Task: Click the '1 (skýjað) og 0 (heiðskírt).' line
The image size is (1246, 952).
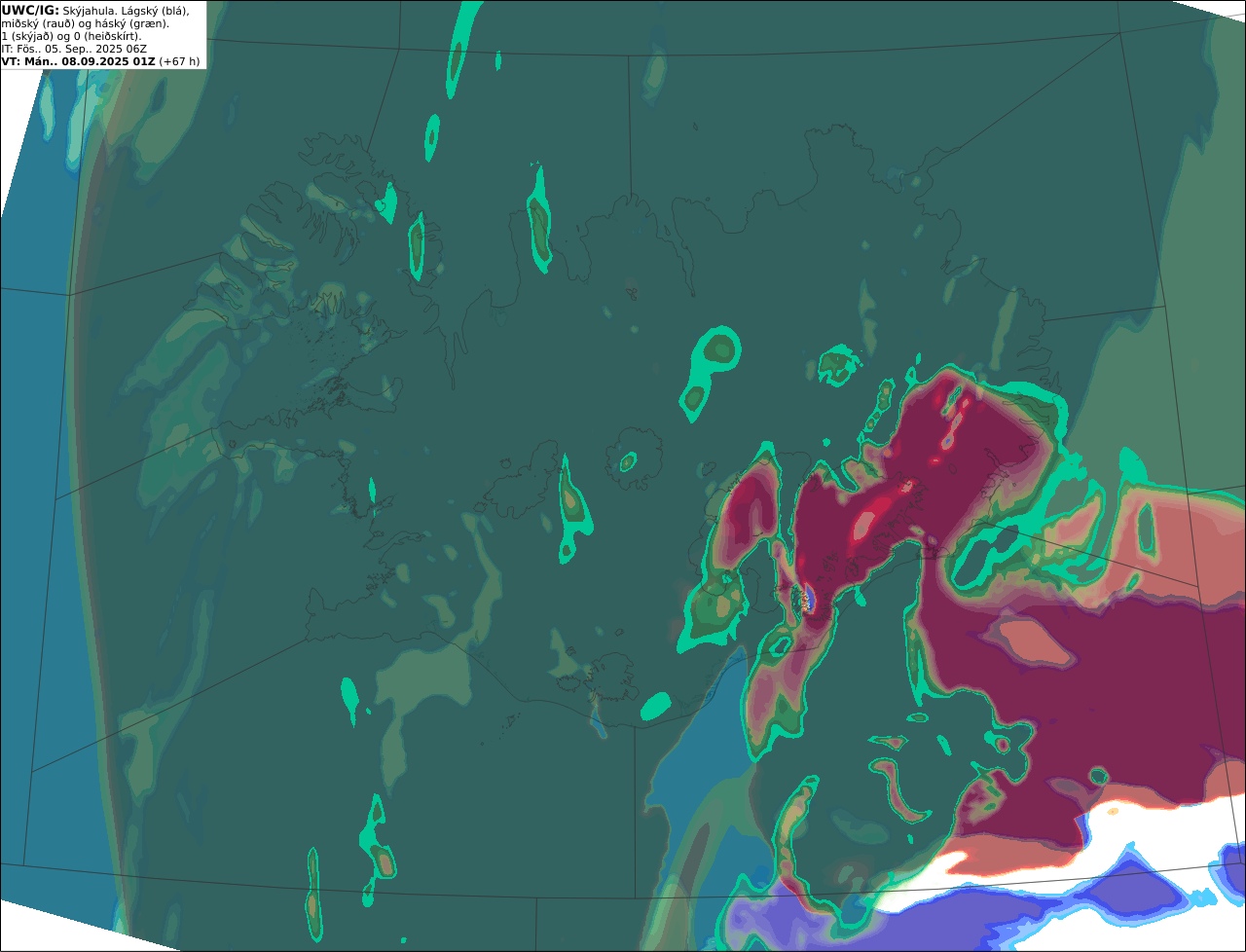Action: pyautogui.click(x=71, y=35)
